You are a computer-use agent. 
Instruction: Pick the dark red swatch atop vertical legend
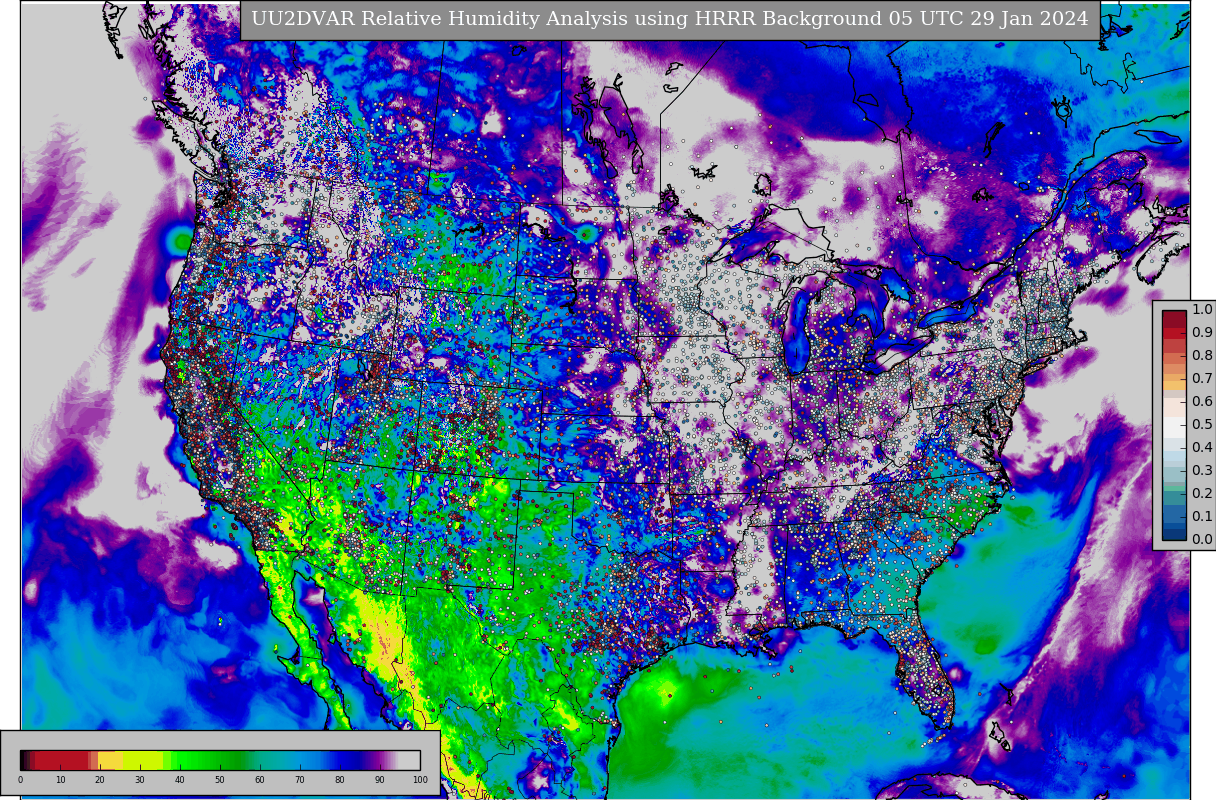pyautogui.click(x=1174, y=319)
